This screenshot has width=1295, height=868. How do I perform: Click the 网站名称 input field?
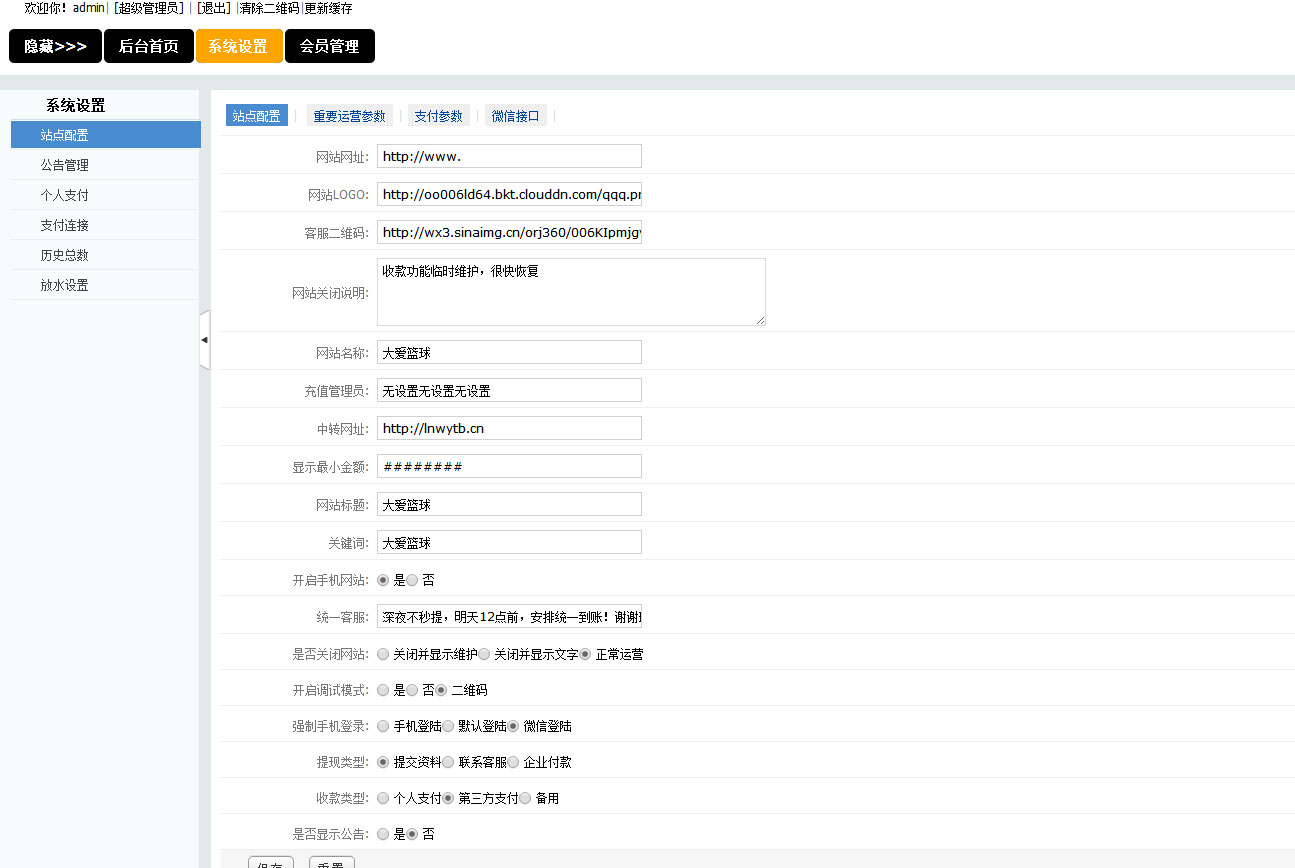(x=508, y=352)
